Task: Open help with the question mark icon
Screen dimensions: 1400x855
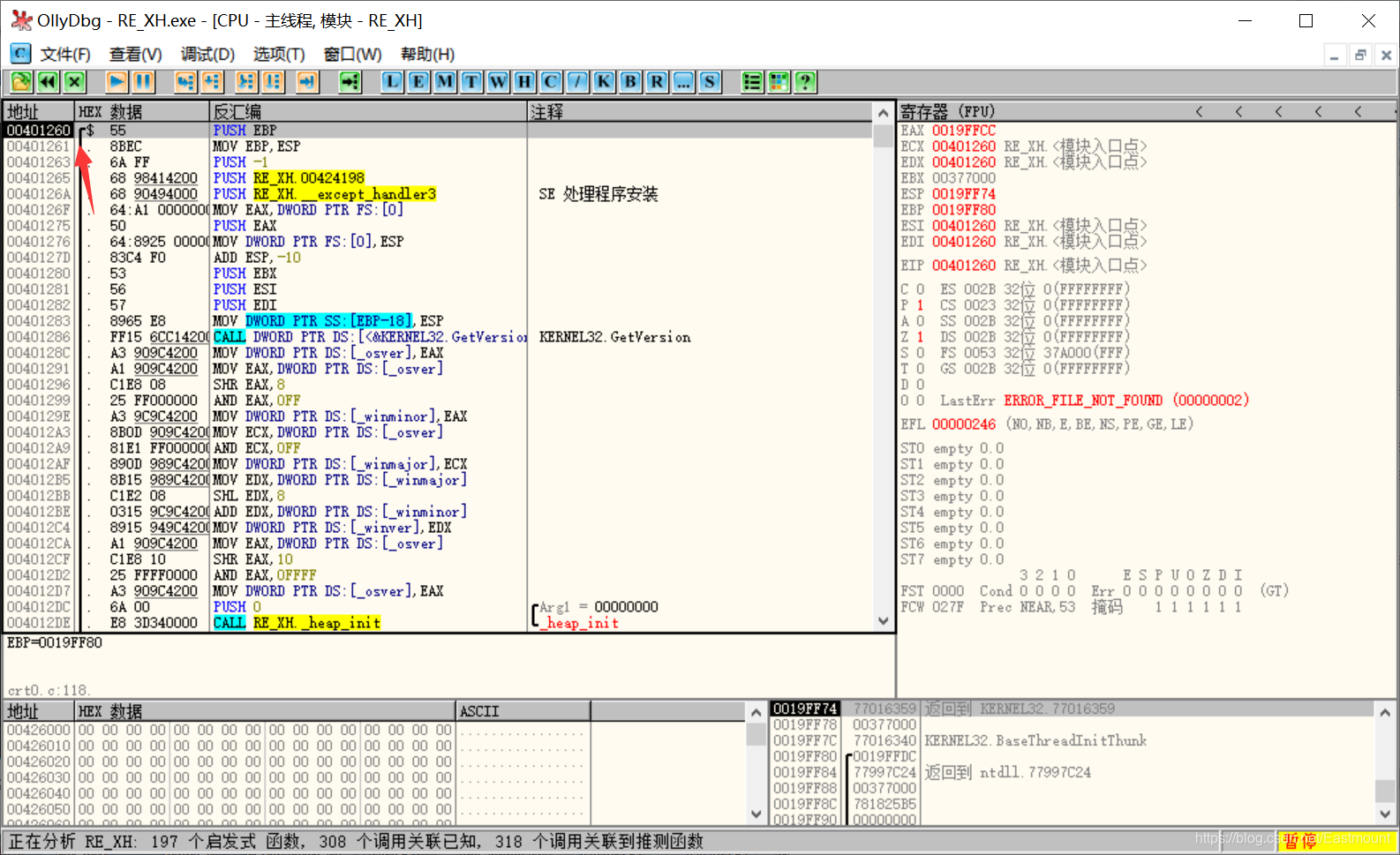Action: click(805, 82)
